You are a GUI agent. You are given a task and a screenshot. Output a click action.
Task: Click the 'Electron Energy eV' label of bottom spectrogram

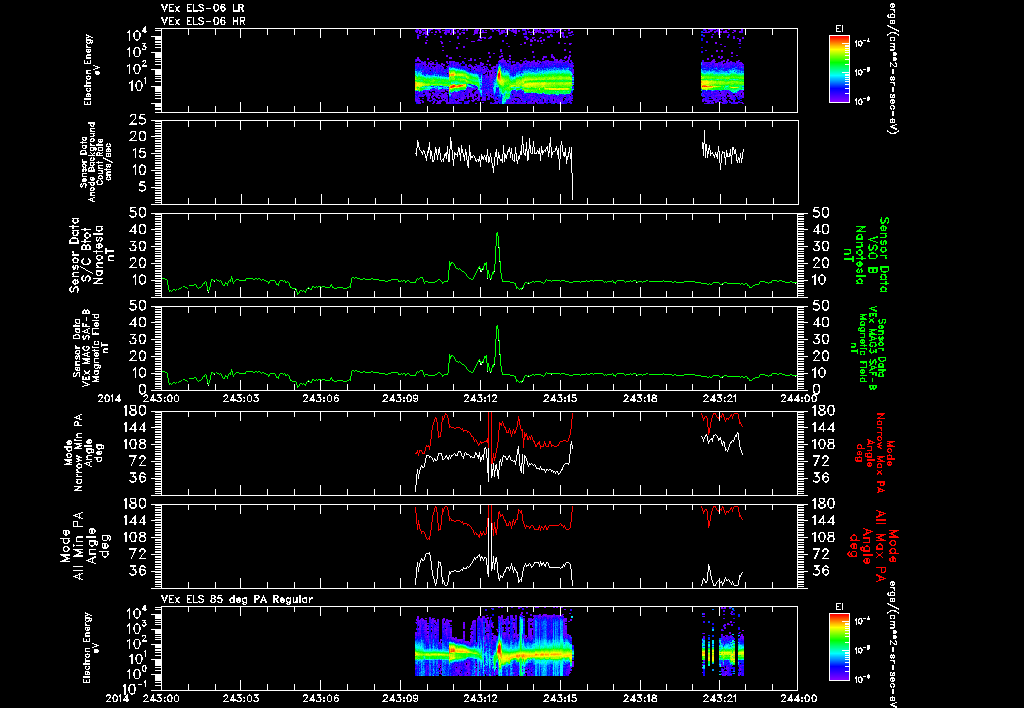[x=91, y=647]
